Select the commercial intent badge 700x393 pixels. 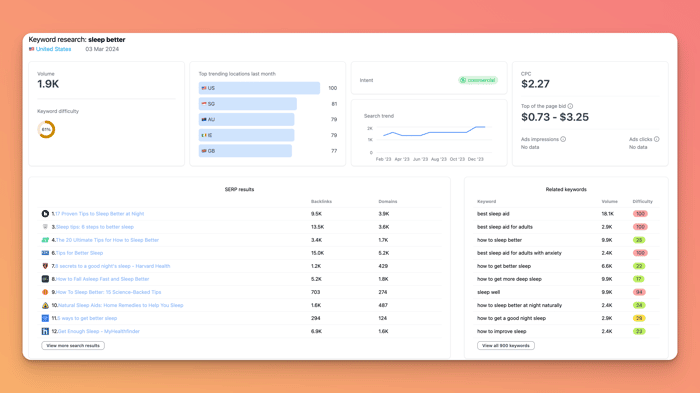pos(478,80)
